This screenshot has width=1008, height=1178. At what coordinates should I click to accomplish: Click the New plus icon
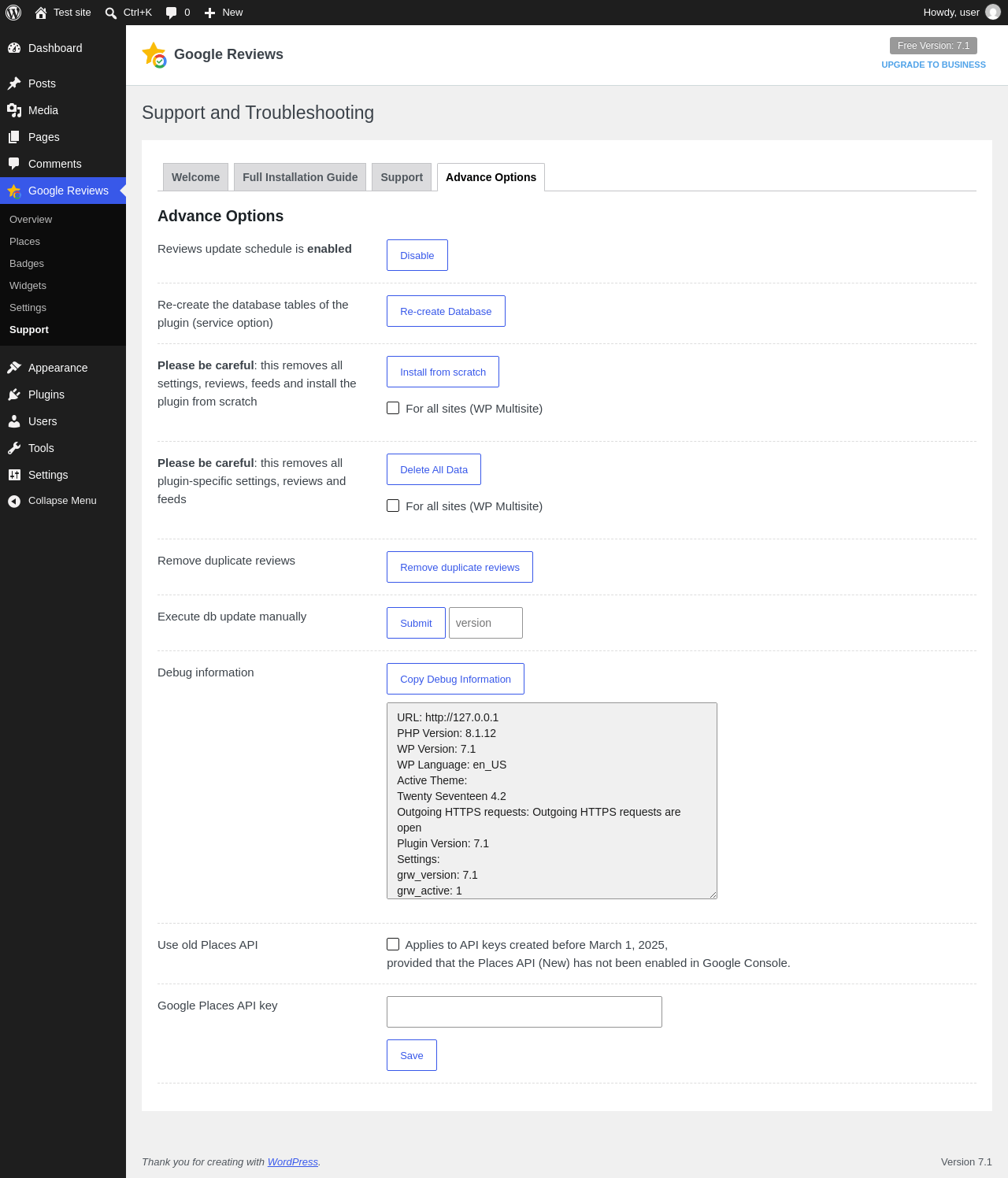click(209, 13)
